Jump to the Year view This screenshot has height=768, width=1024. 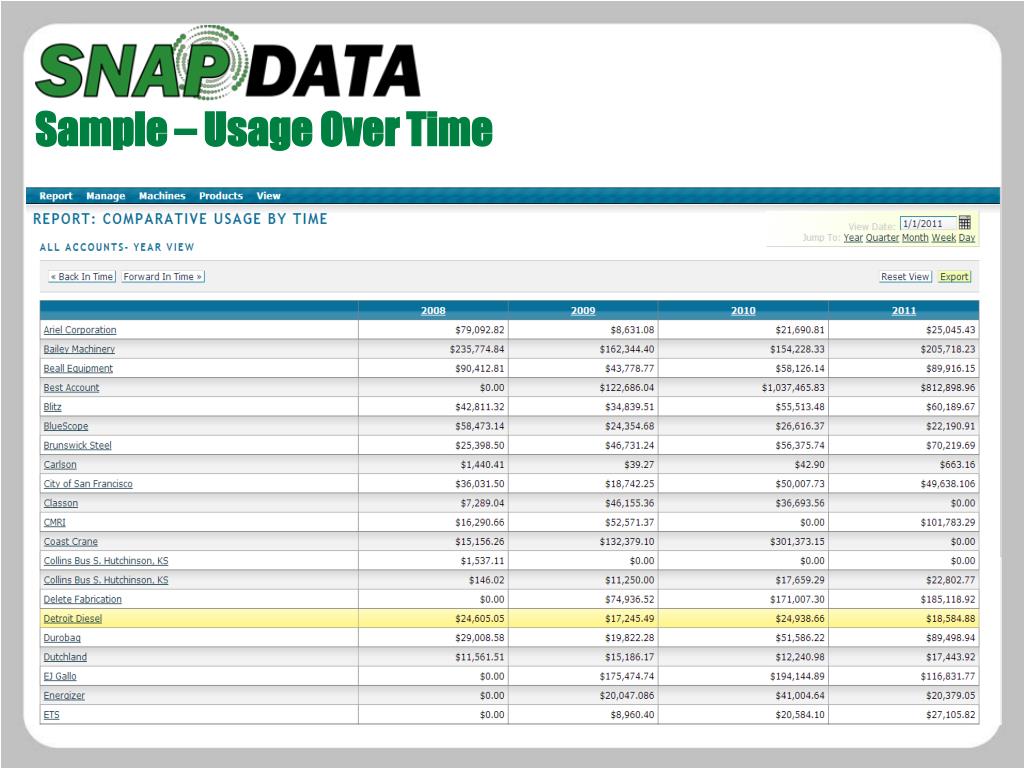[853, 238]
